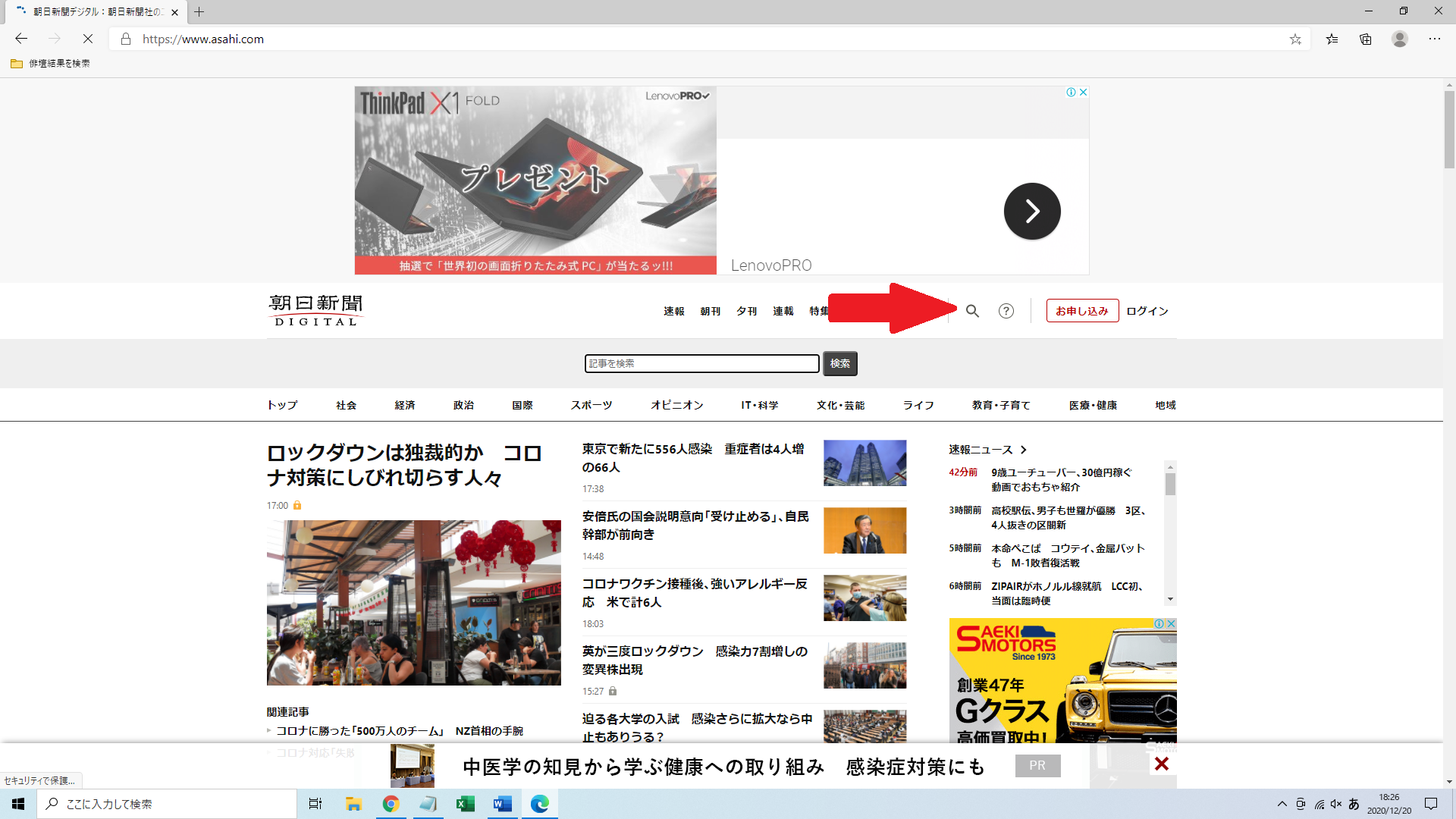Stop page loading with X button
Viewport: 1456px width, 819px height.
click(x=87, y=39)
